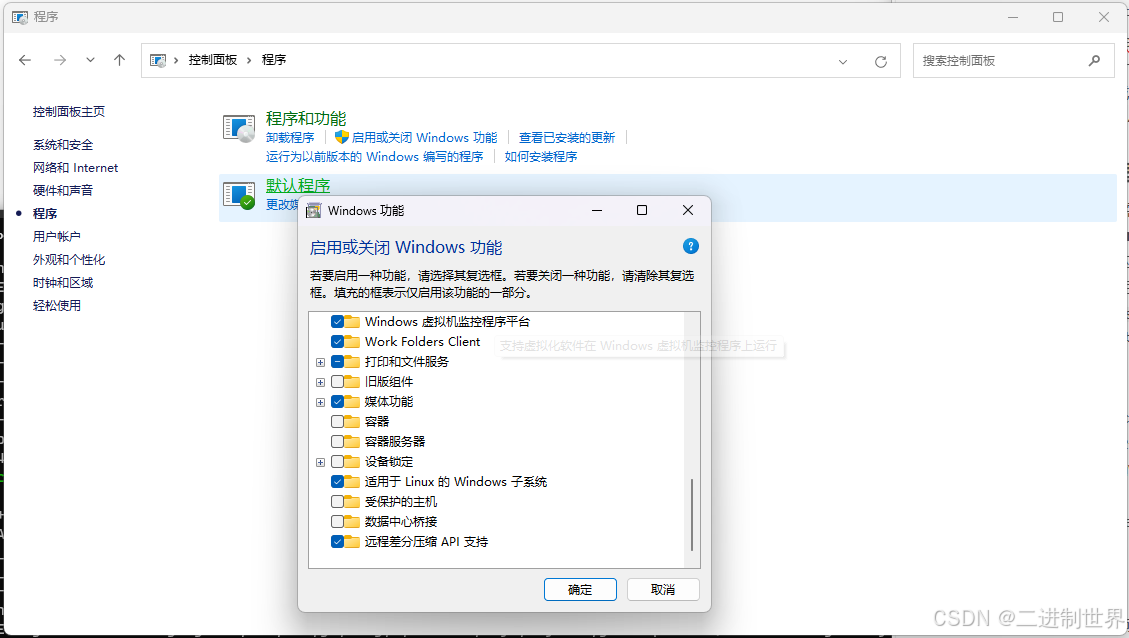Check the 设备锁定 checkbox
Viewport: 1129px width, 638px height.
[337, 462]
